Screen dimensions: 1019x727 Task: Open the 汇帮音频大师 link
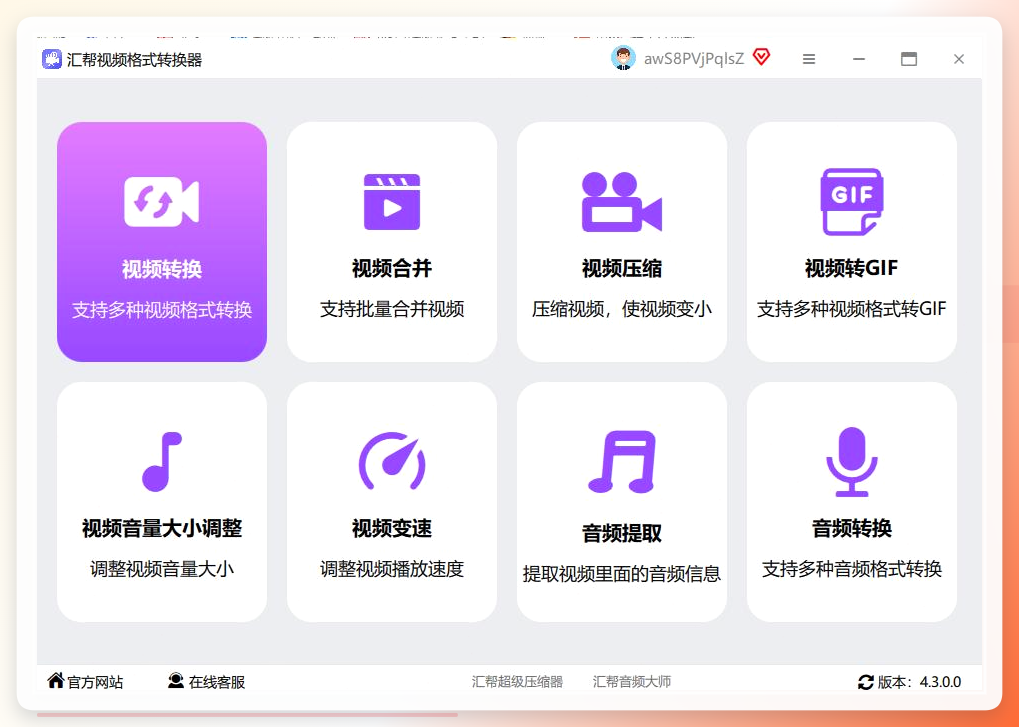point(632,682)
